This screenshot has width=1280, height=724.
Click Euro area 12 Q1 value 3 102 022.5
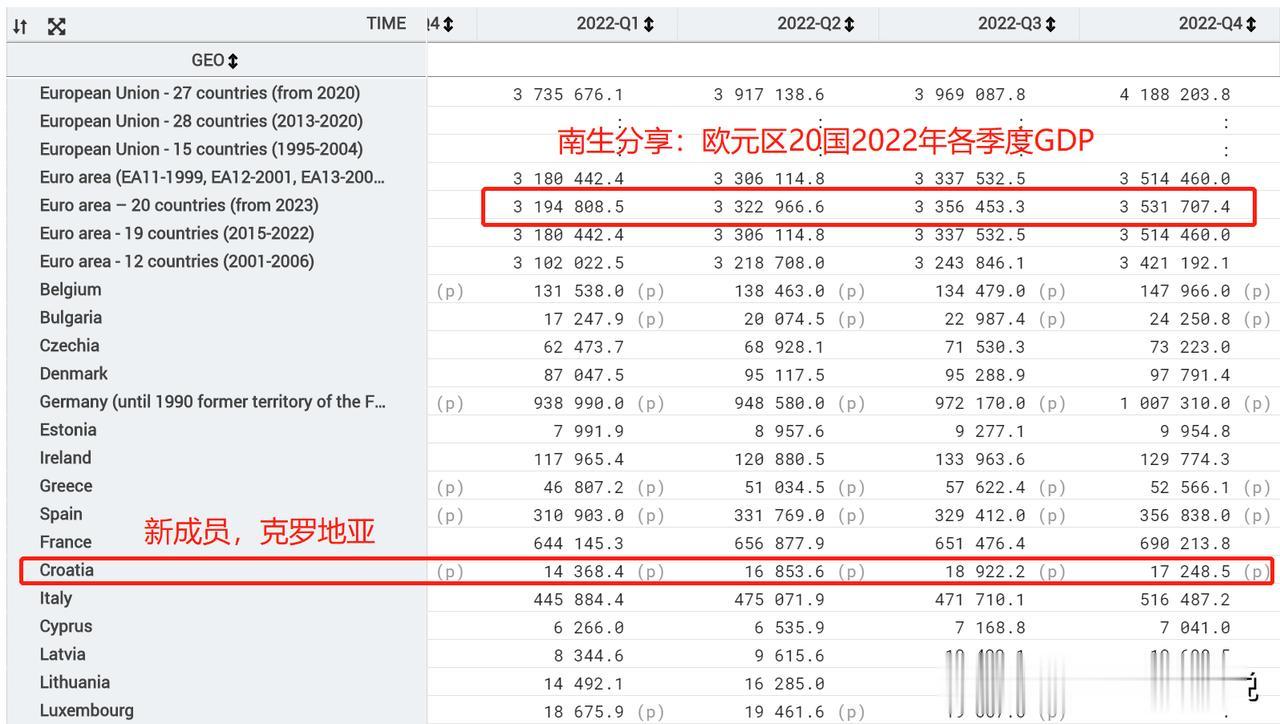568,263
